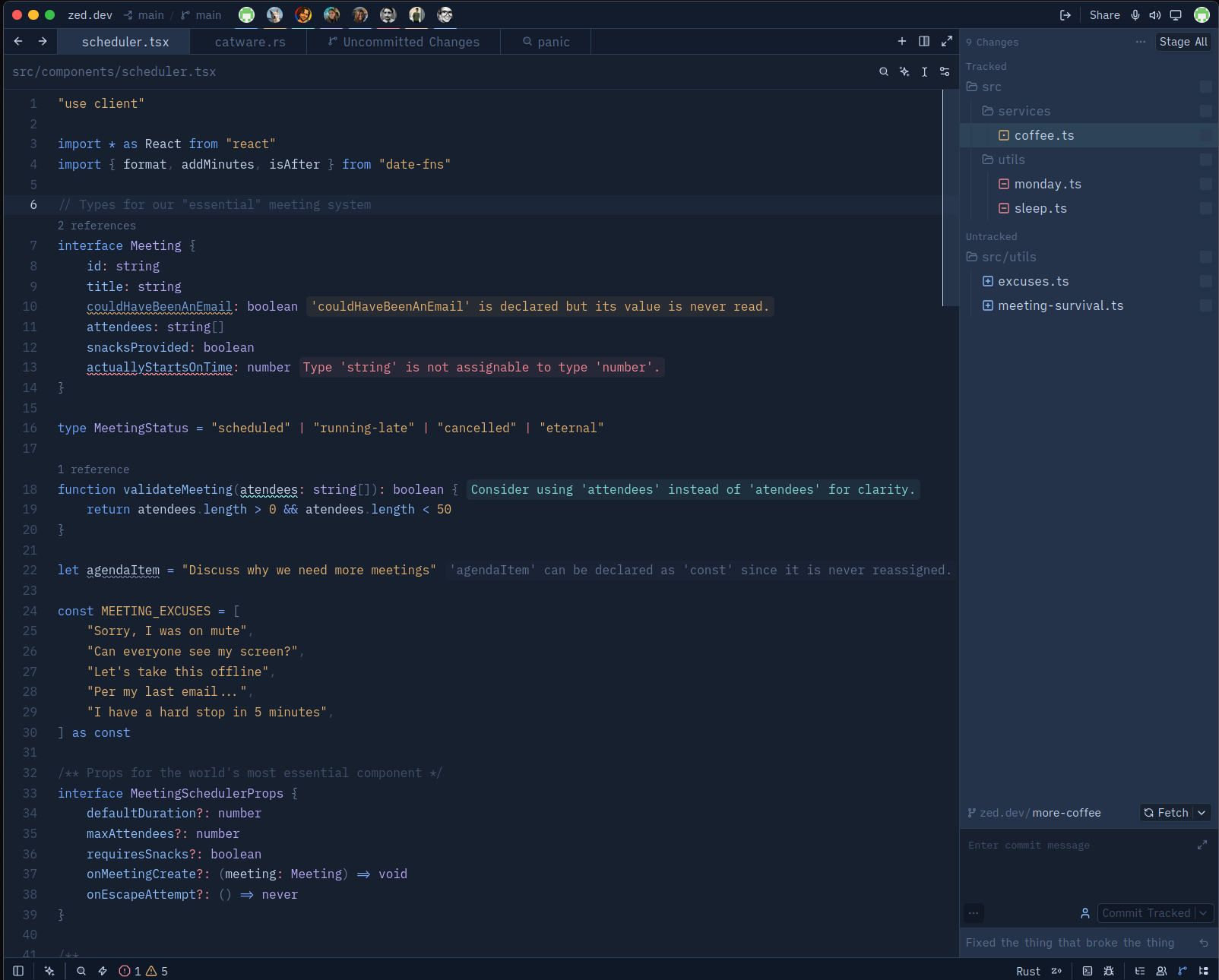Stage the services folder checkbox
1219x980 pixels.
[x=1206, y=111]
